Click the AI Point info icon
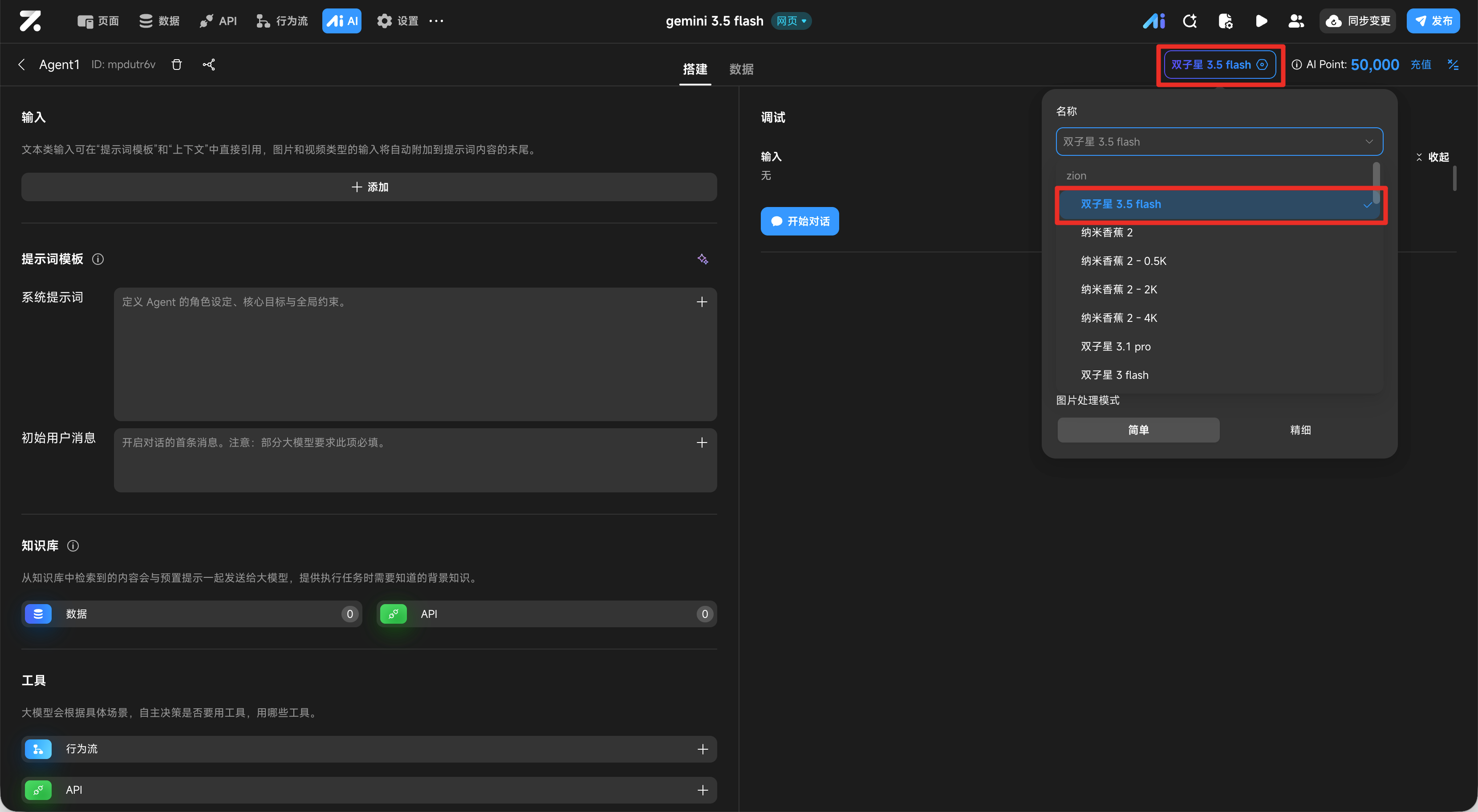 (1297, 64)
